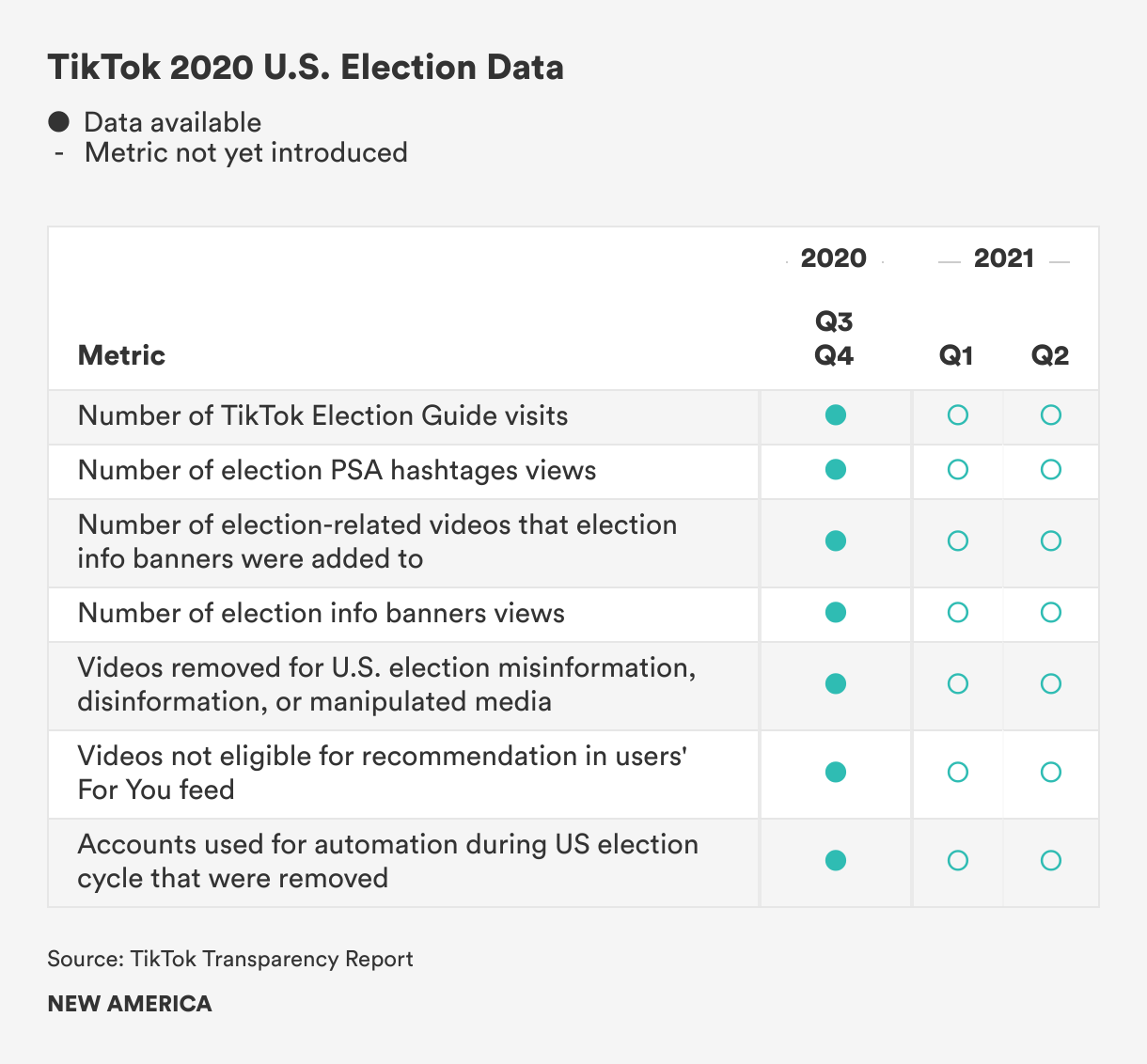Click the NEW AMERICA logo text

click(130, 1004)
